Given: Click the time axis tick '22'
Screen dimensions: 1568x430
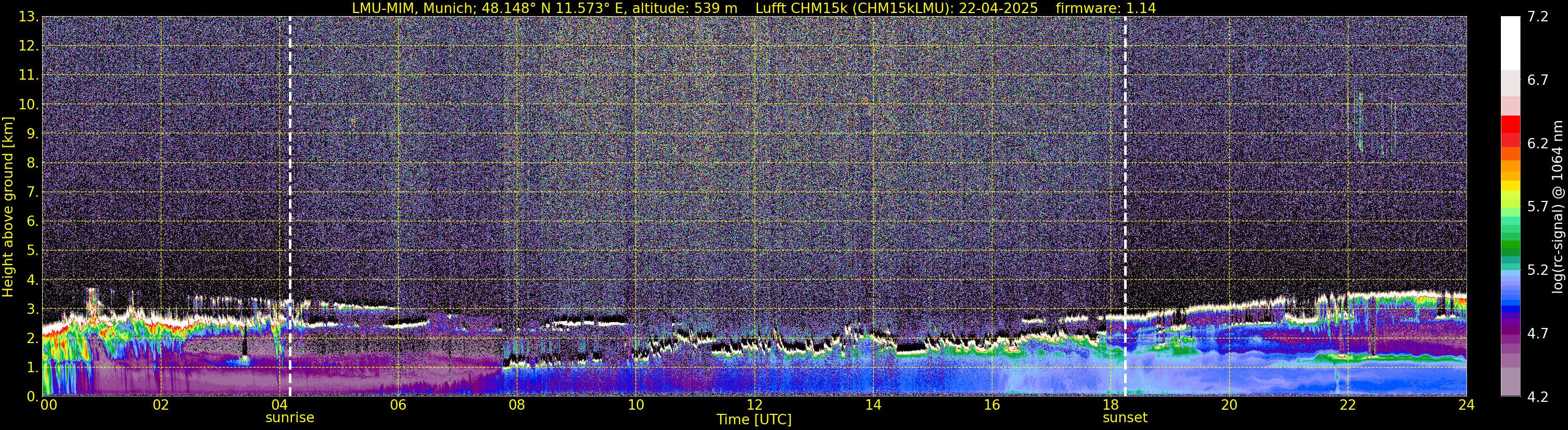Looking at the screenshot, I should coord(1348,405).
